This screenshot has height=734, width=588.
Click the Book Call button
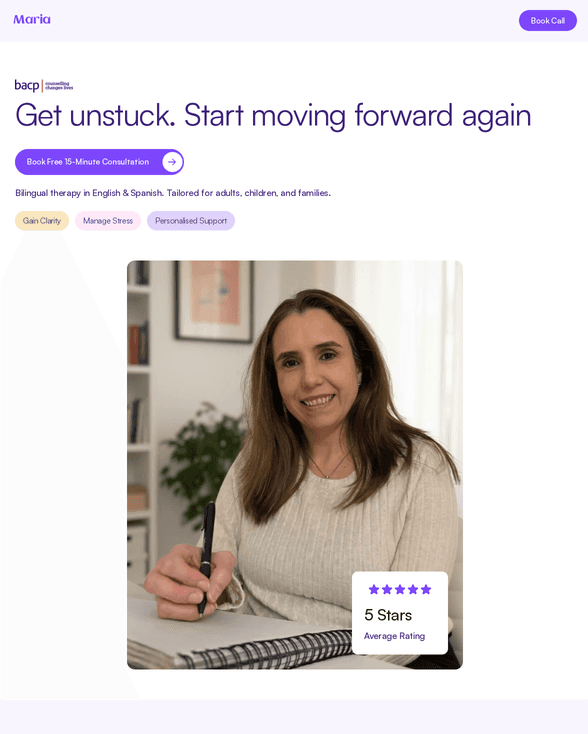tap(547, 21)
